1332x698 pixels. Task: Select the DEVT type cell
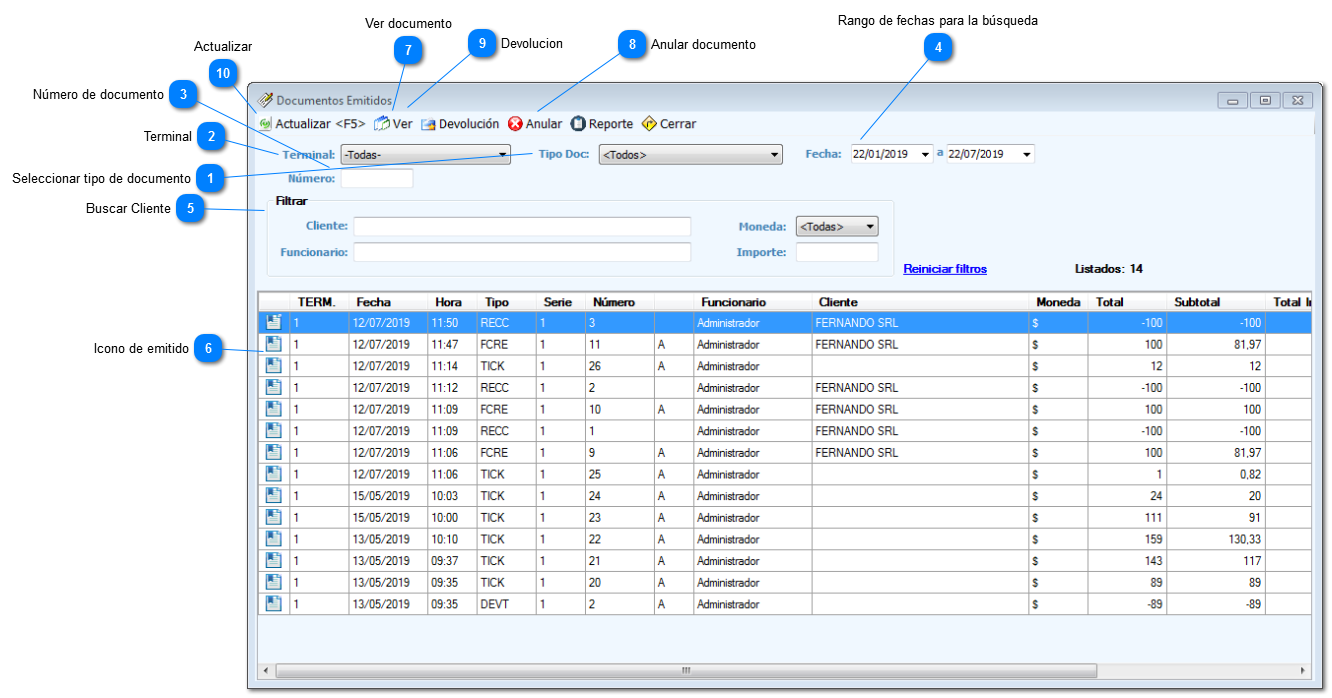(x=506, y=604)
